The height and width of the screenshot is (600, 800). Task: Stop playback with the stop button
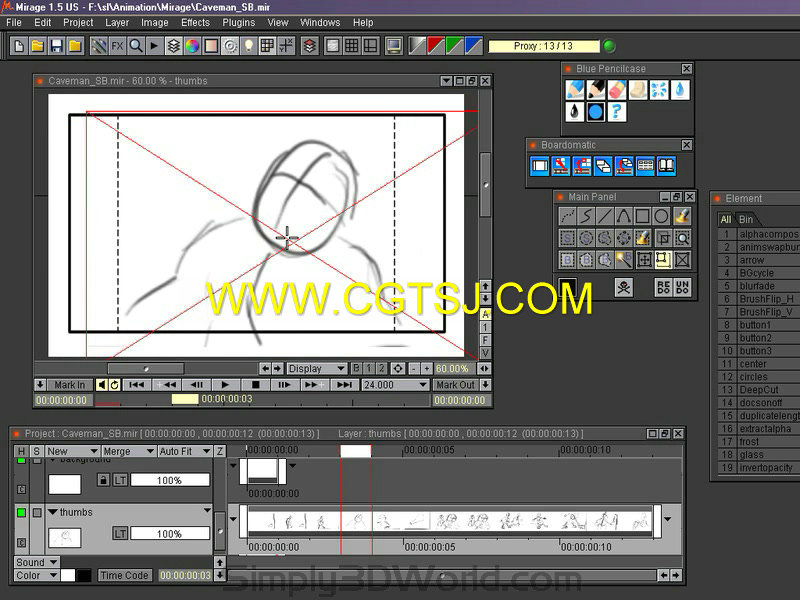pos(256,385)
